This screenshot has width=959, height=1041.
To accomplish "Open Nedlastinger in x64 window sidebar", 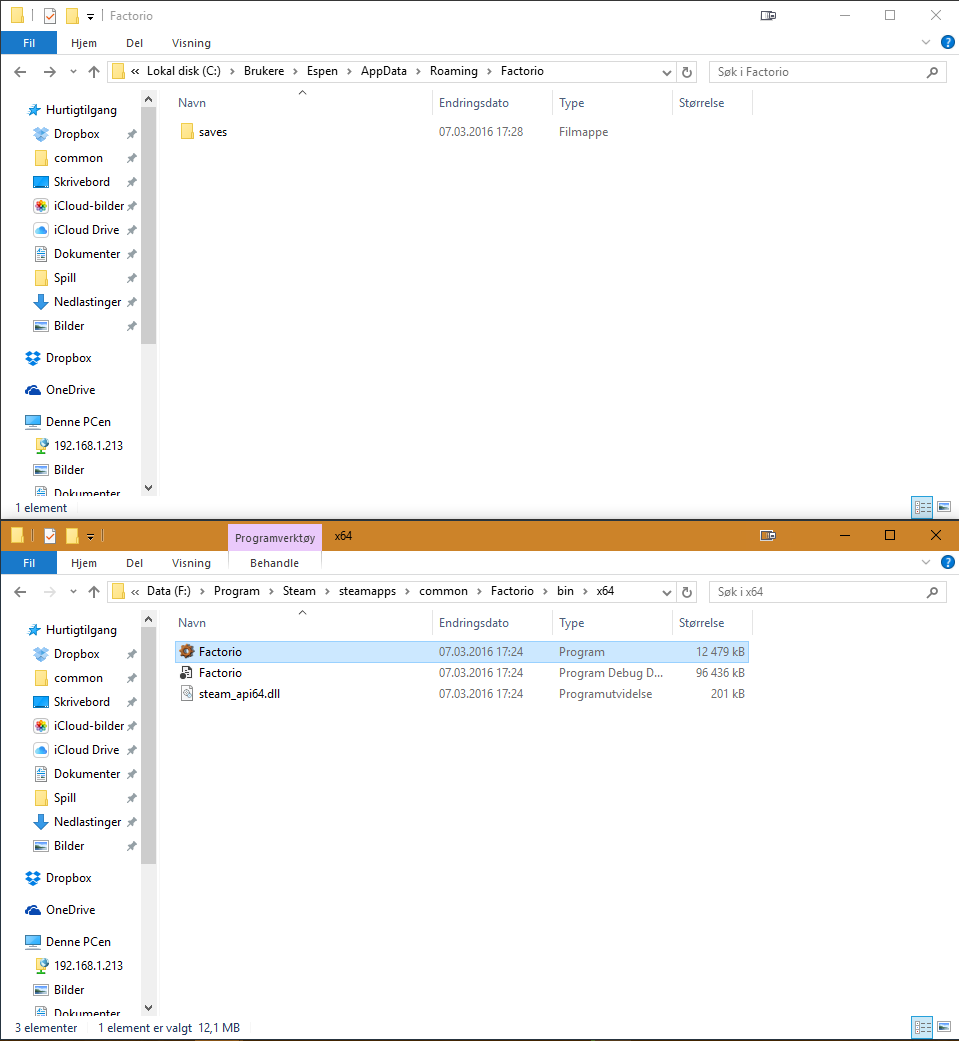I will 87,822.
